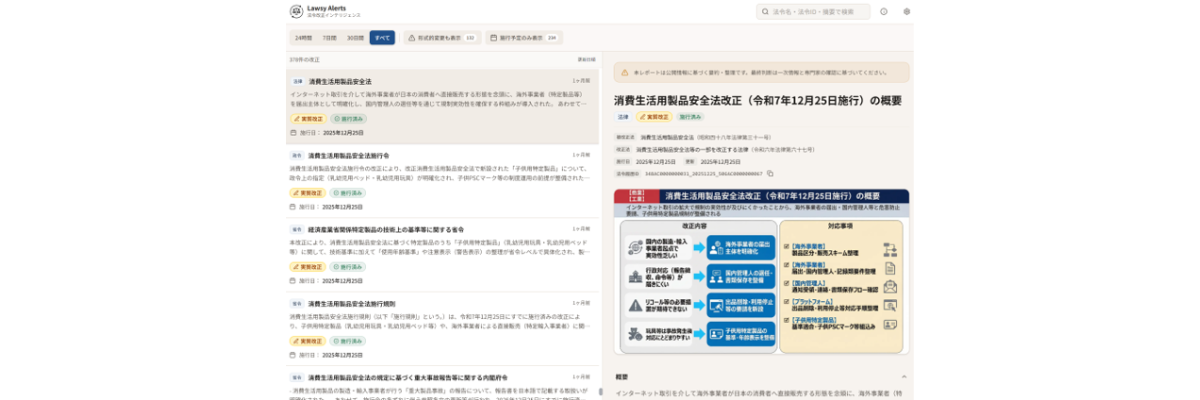1200x400 pixels.
Task: Toggle 形式的変更も表示 filter
Action: pos(441,37)
